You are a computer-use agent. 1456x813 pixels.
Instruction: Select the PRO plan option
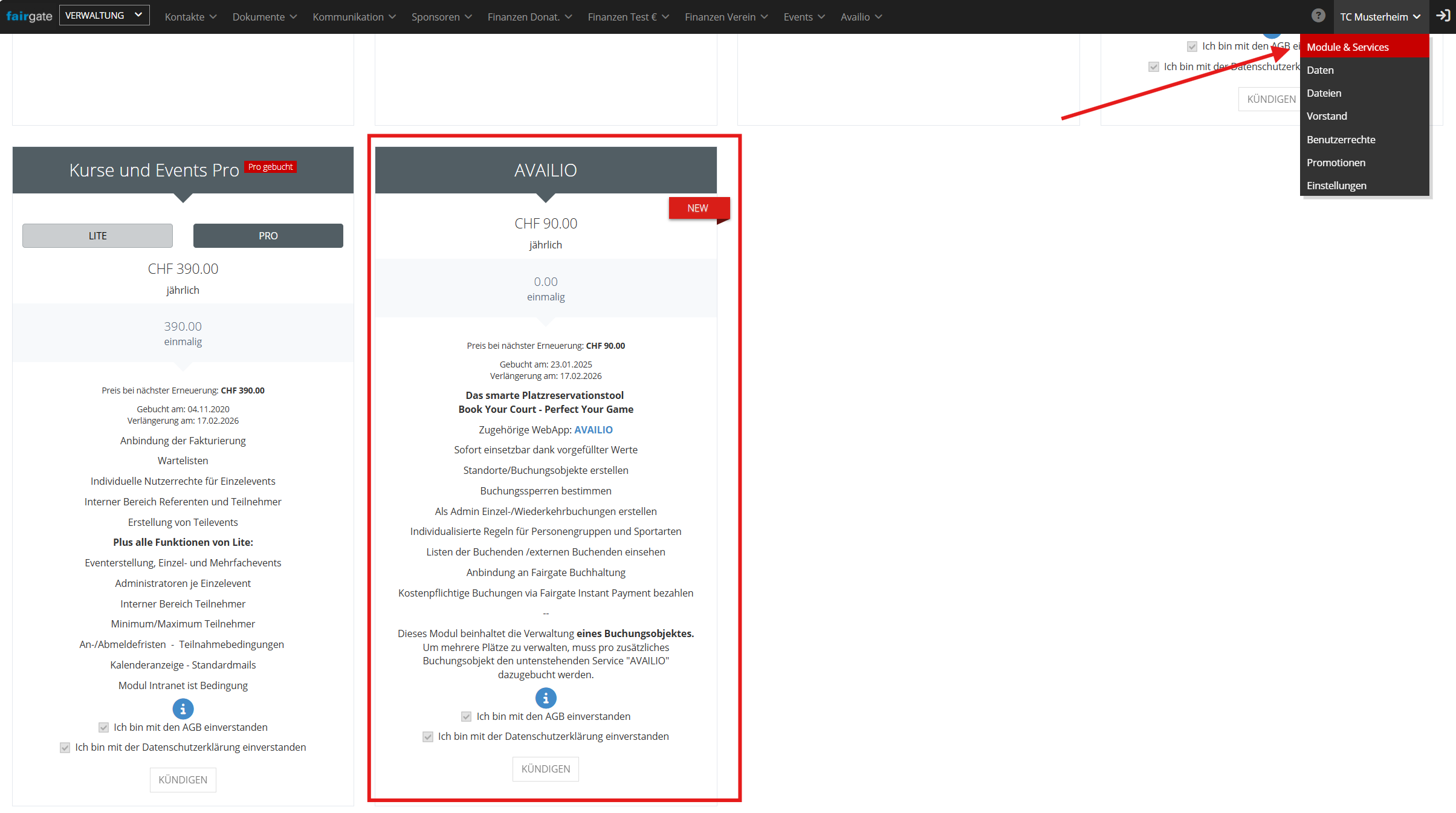coord(268,236)
